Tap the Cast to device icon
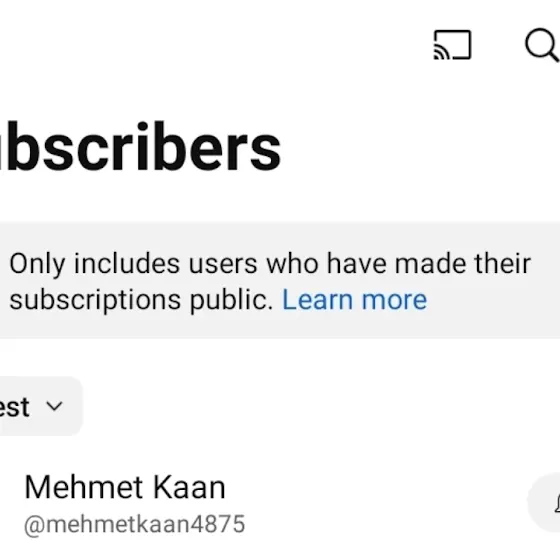Image resolution: width=560 pixels, height=560 pixels. (452, 45)
